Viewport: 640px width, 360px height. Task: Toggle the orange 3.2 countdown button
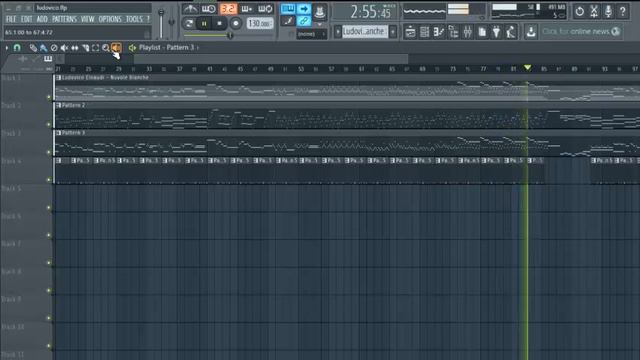pos(228,9)
